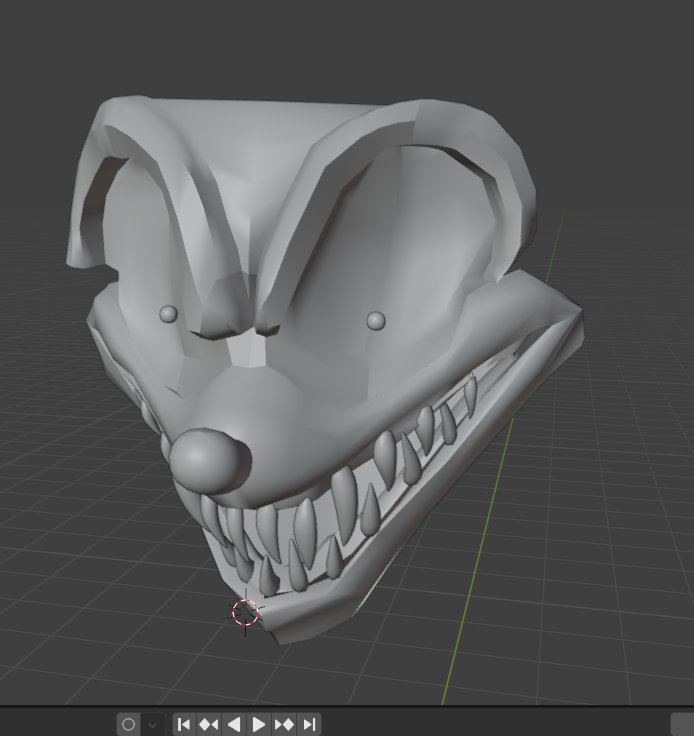Toggle the auto keying record button
The width and height of the screenshot is (694, 736).
129,725
